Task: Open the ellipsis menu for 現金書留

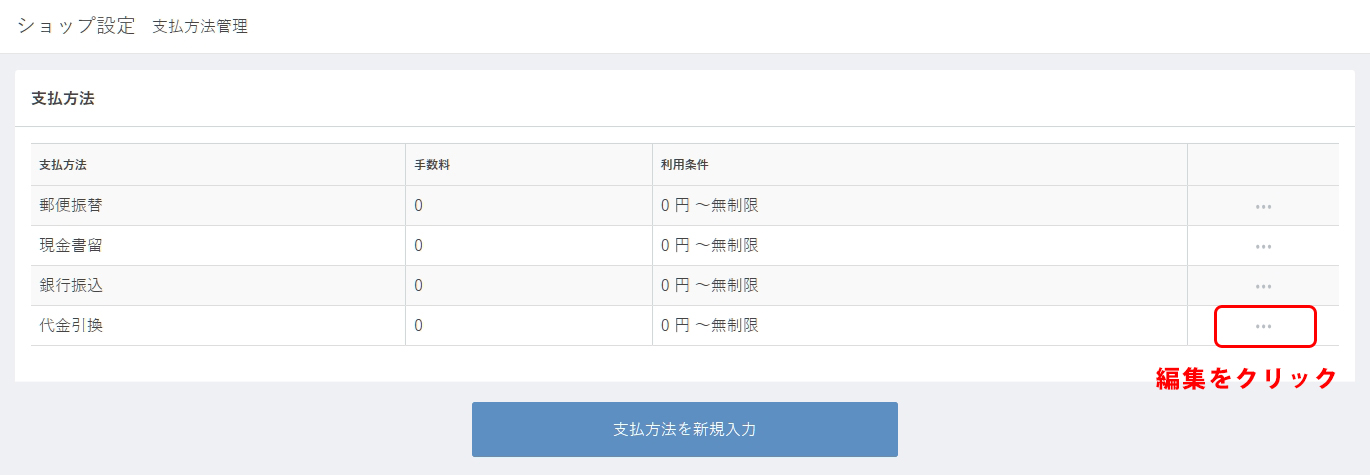Action: click(1263, 246)
